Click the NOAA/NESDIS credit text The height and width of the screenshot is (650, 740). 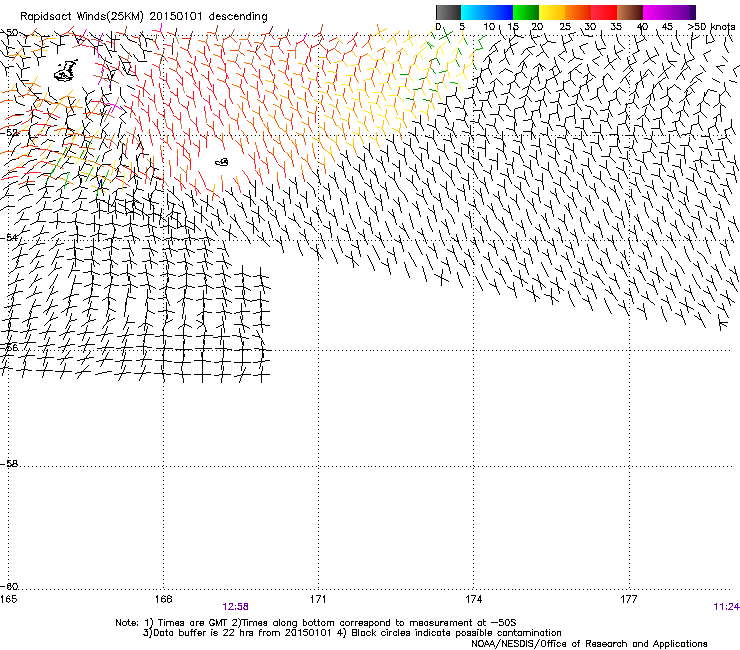click(589, 644)
